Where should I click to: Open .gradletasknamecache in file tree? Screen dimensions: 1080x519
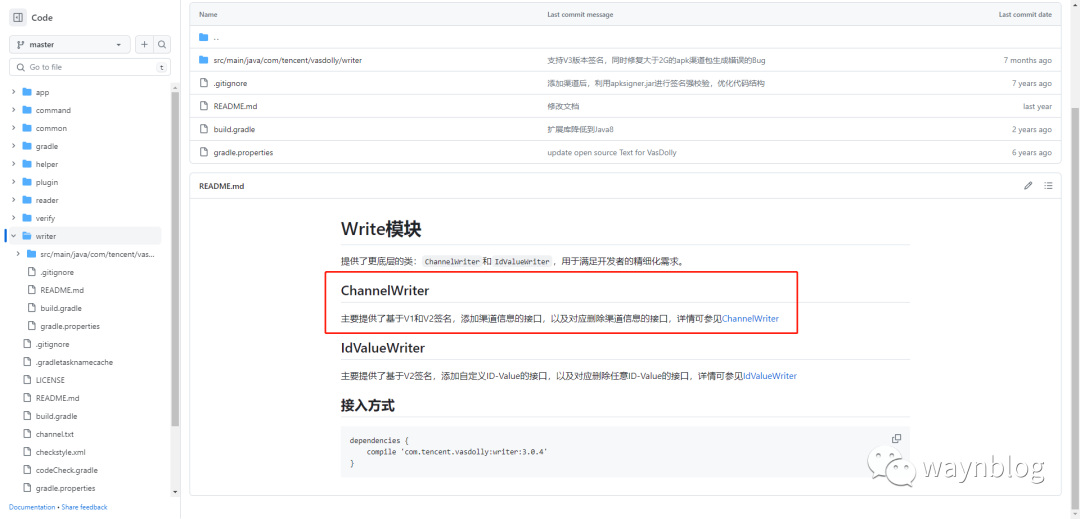74,361
